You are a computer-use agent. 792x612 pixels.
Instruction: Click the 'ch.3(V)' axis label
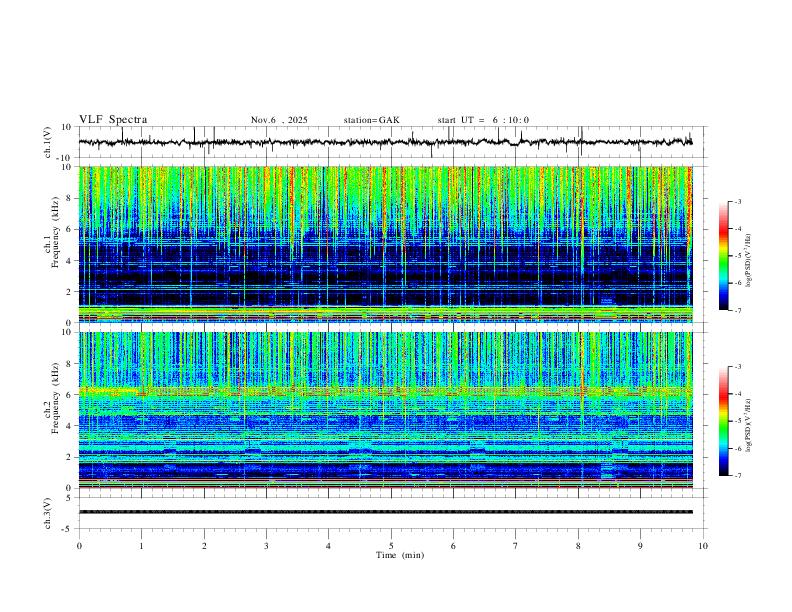click(x=48, y=513)
